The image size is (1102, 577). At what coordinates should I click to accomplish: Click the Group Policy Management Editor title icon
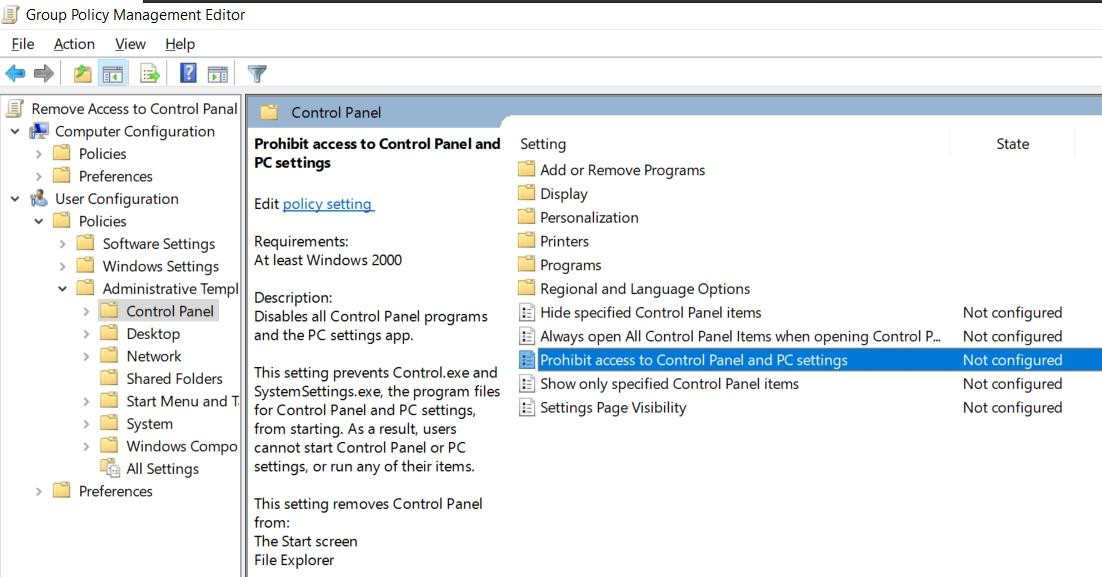(x=10, y=14)
